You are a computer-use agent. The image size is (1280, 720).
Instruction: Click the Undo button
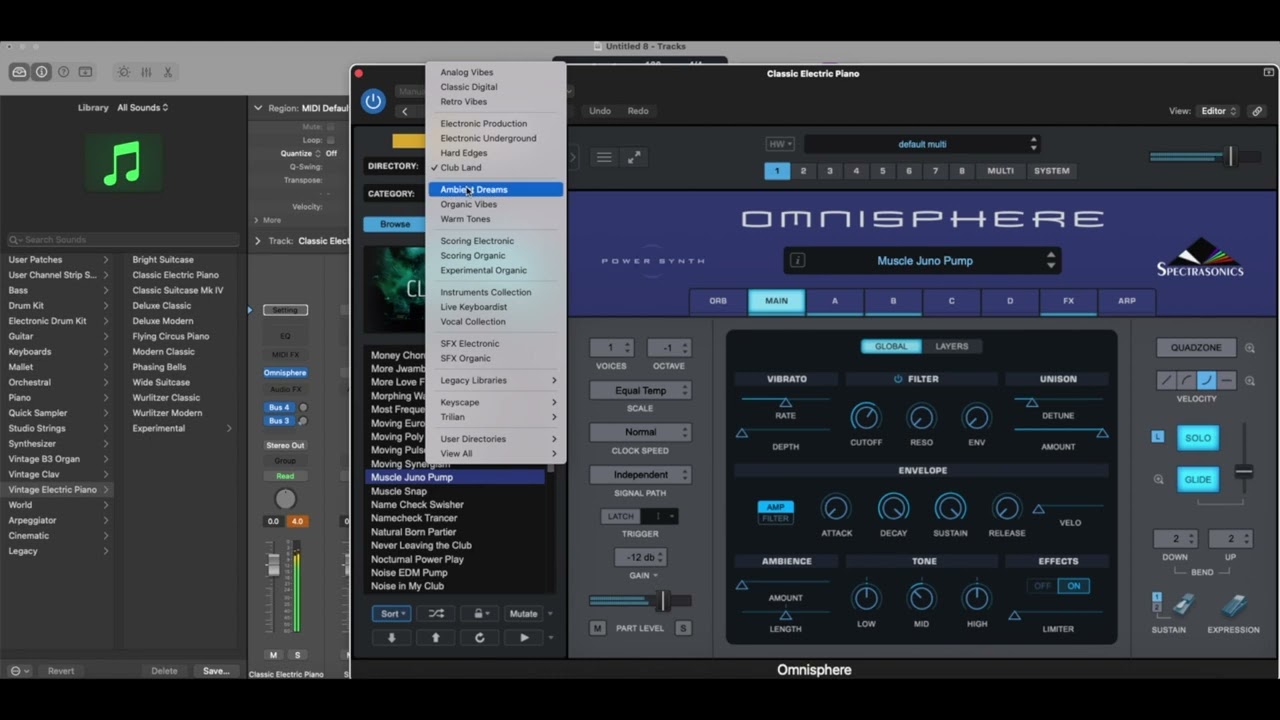point(600,111)
